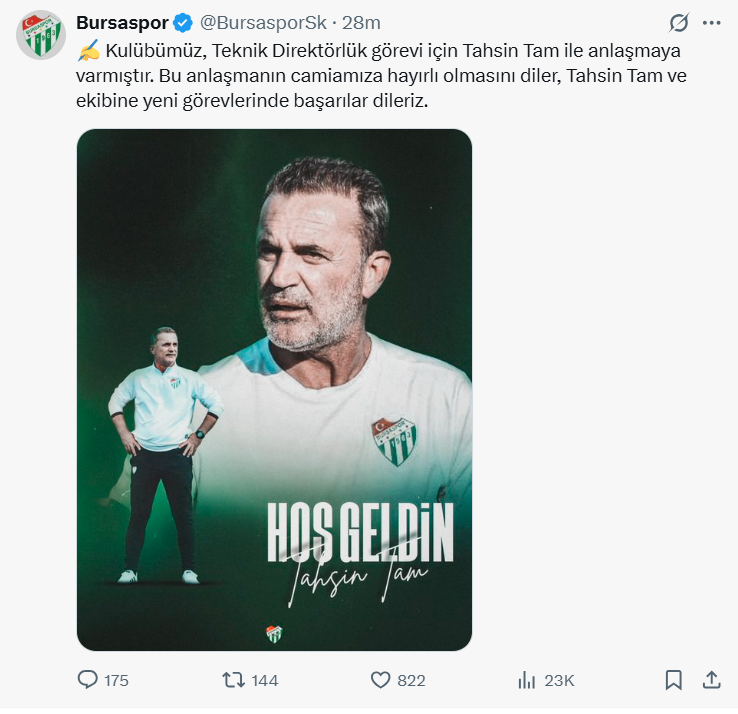
Task: Repost the tweet using retweet icon
Action: click(x=233, y=680)
